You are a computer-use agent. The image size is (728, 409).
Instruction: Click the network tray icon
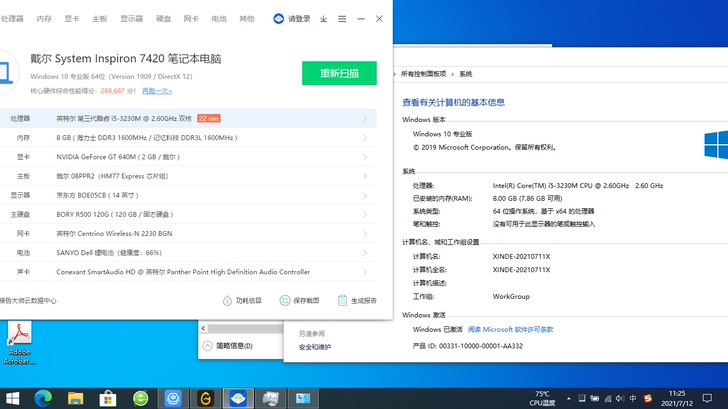(607, 398)
